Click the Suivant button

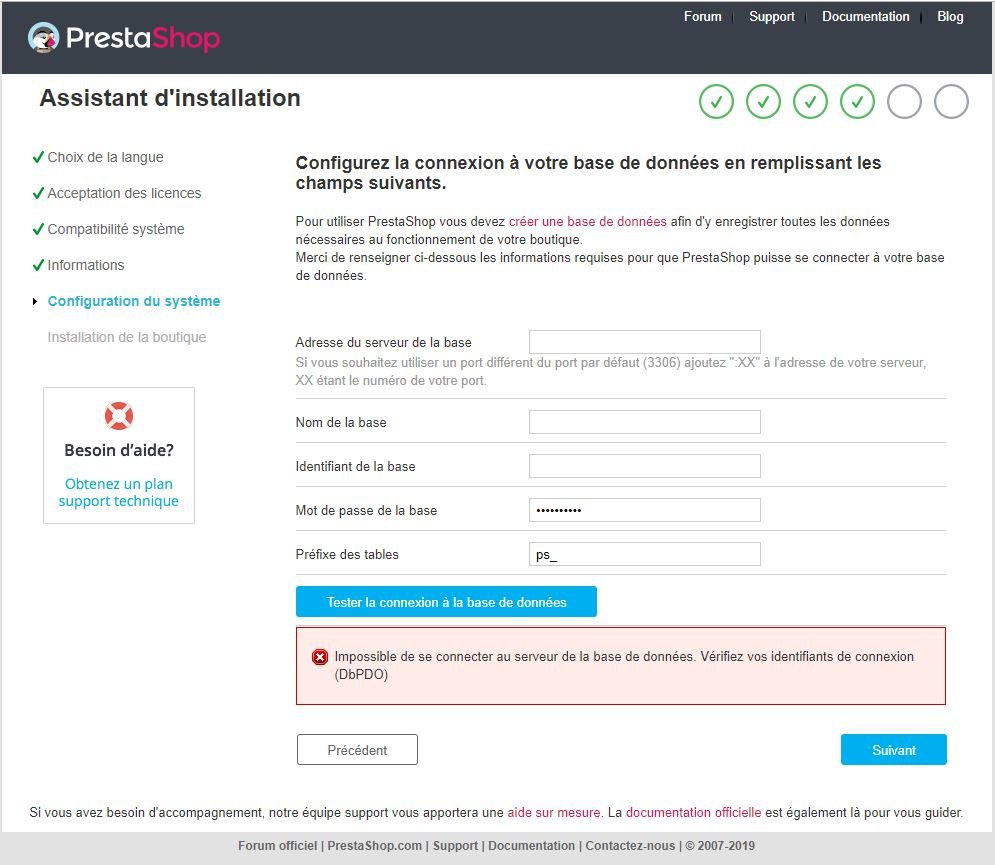coord(893,750)
